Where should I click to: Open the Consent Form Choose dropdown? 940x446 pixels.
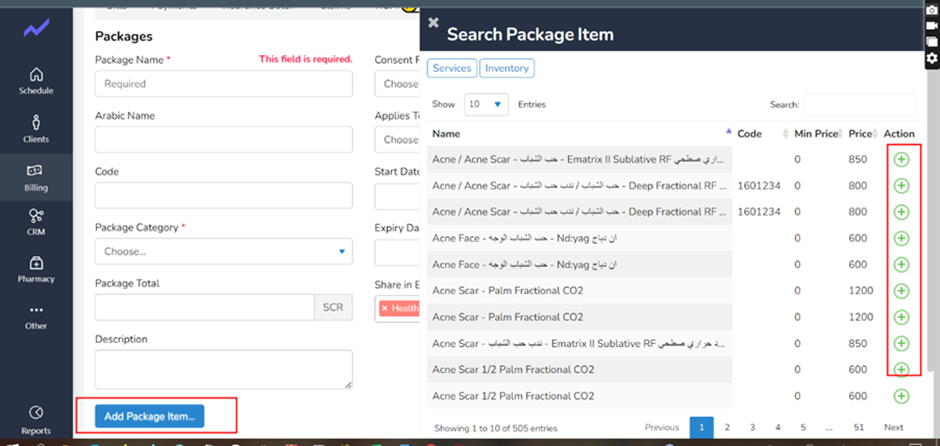397,83
